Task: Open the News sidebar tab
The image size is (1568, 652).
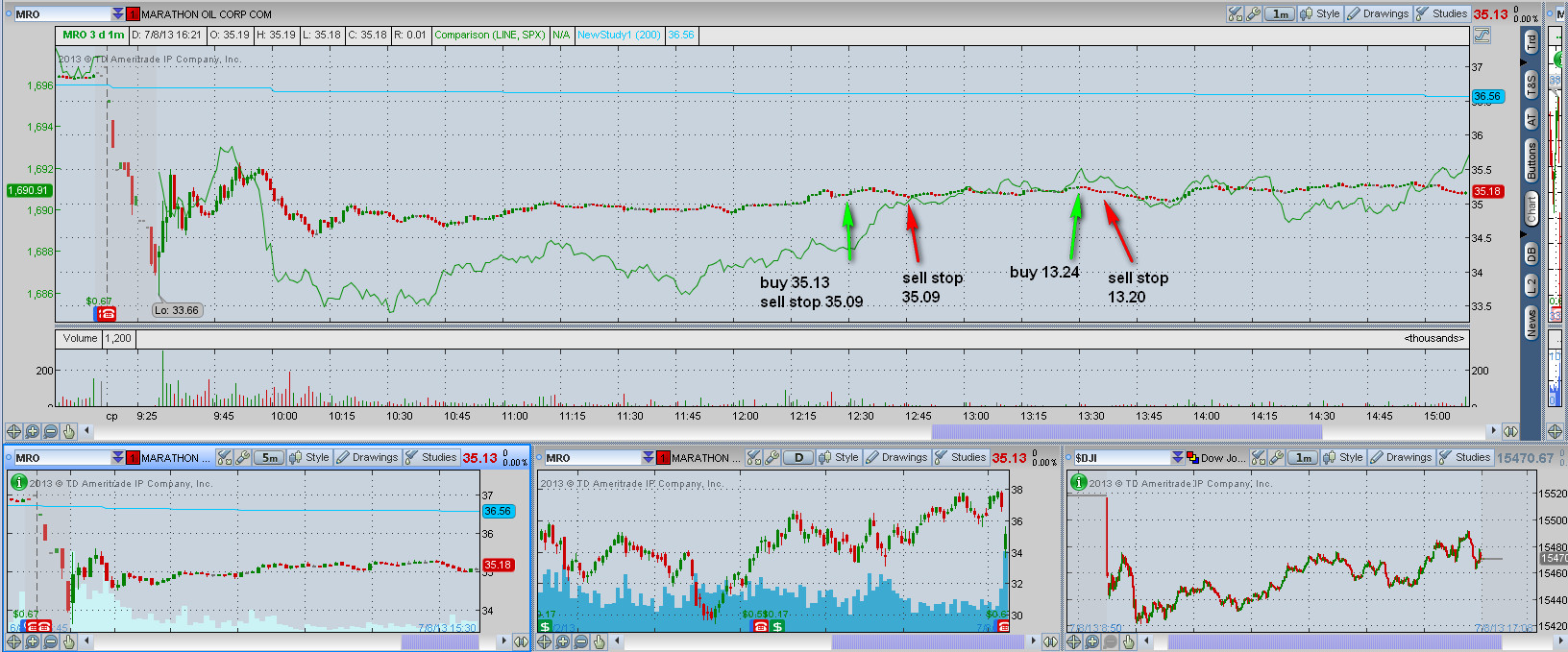Action: [x=1531, y=323]
